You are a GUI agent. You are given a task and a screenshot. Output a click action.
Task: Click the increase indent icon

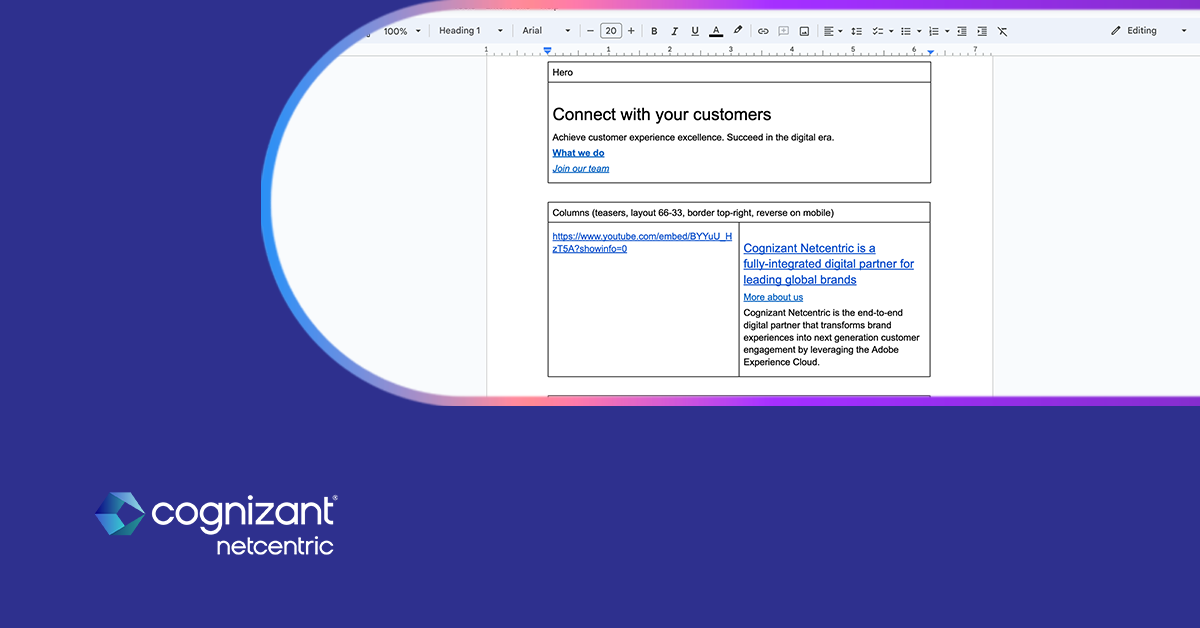pyautogui.click(x=982, y=31)
